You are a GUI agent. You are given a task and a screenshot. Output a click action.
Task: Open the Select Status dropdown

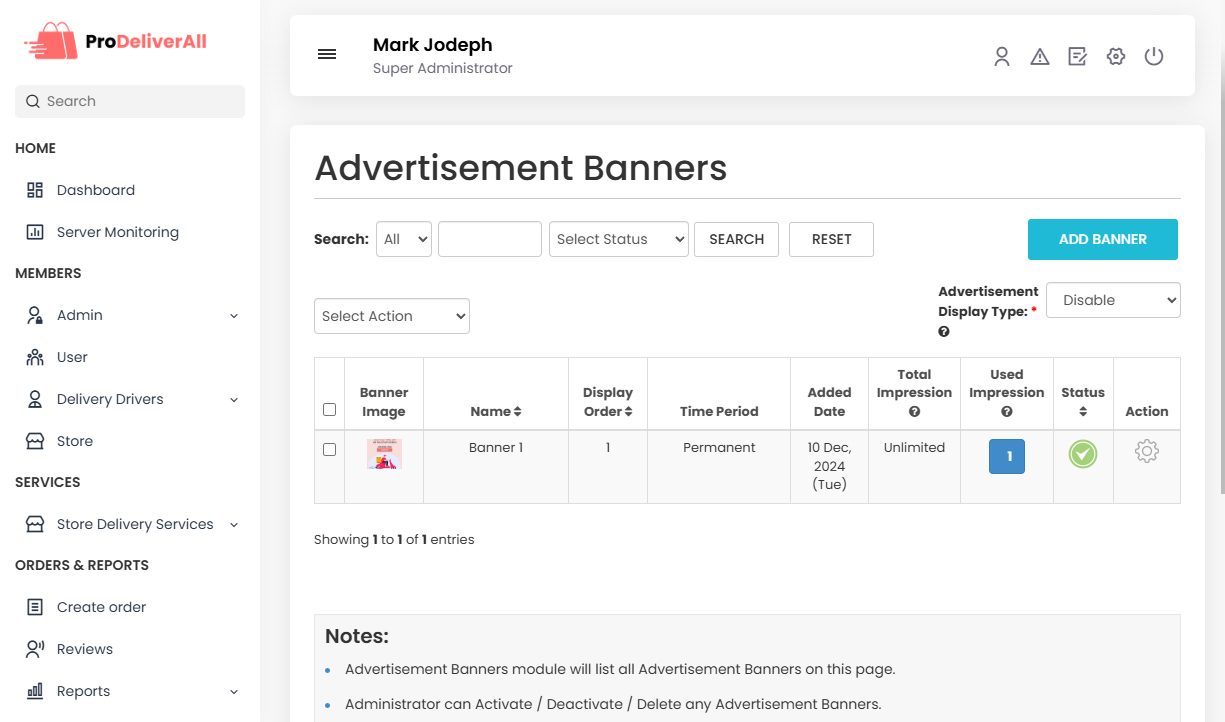(x=619, y=239)
